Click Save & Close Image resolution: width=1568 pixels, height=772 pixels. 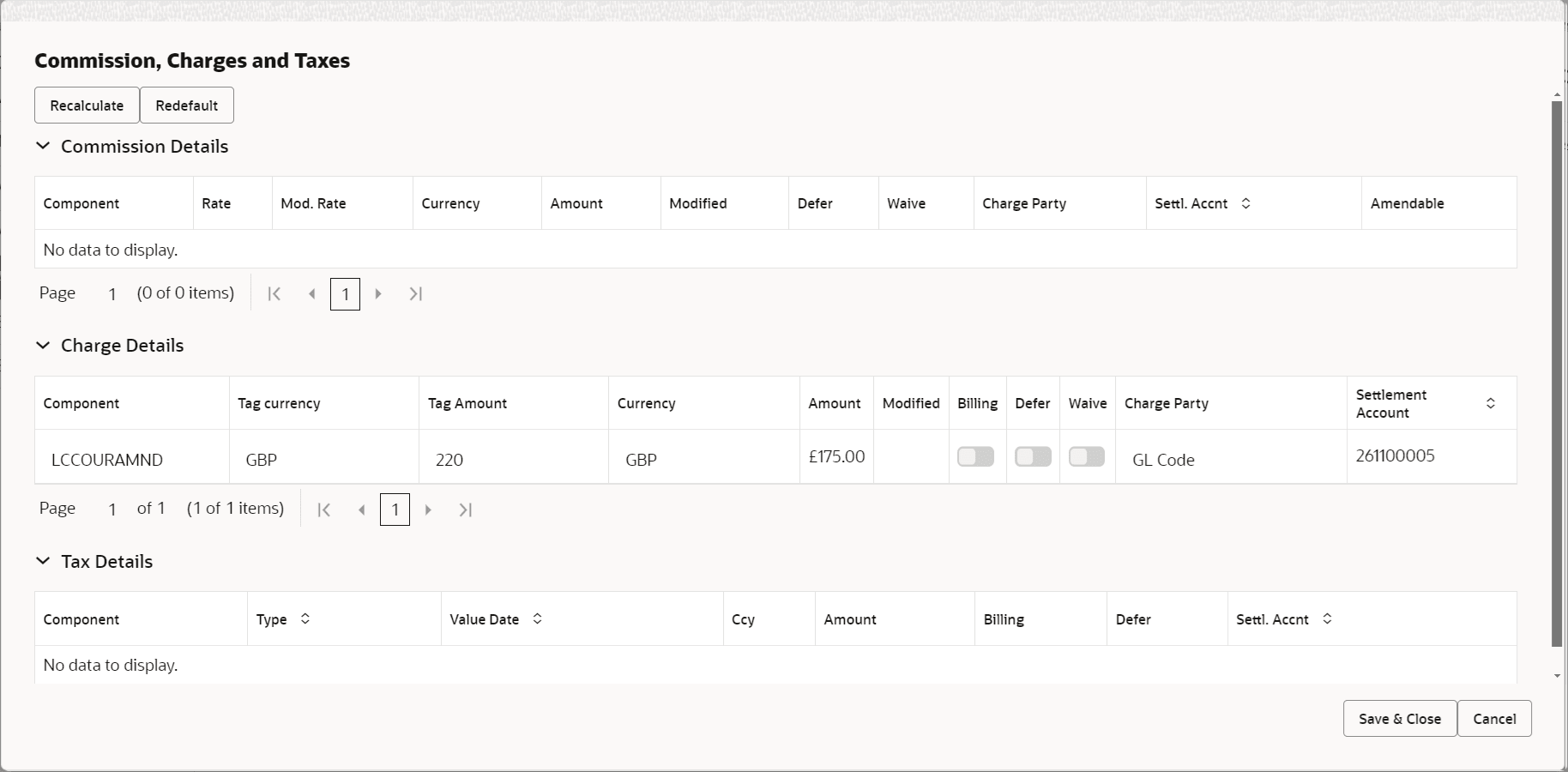coord(1398,719)
